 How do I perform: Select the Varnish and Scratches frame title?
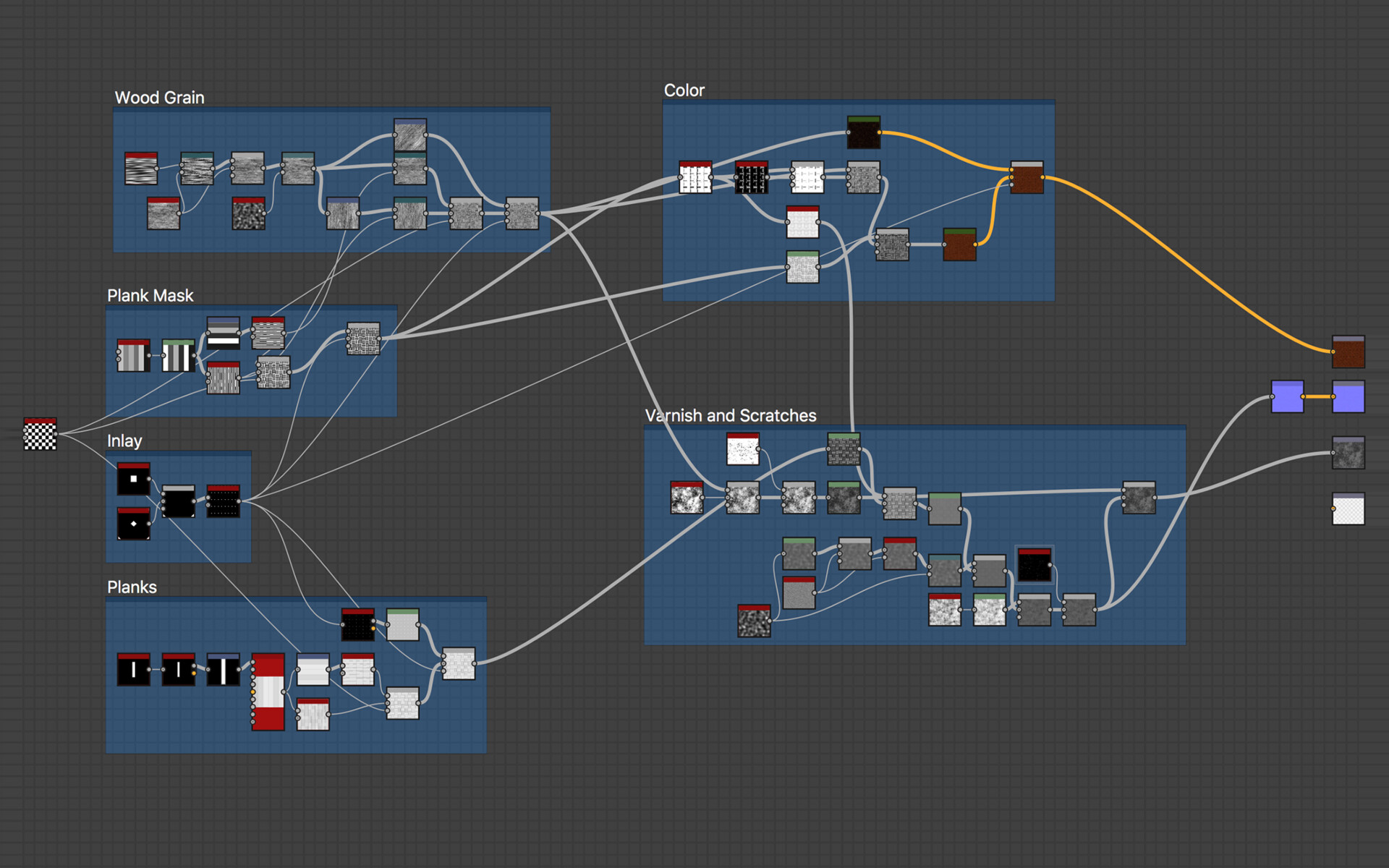tap(731, 416)
